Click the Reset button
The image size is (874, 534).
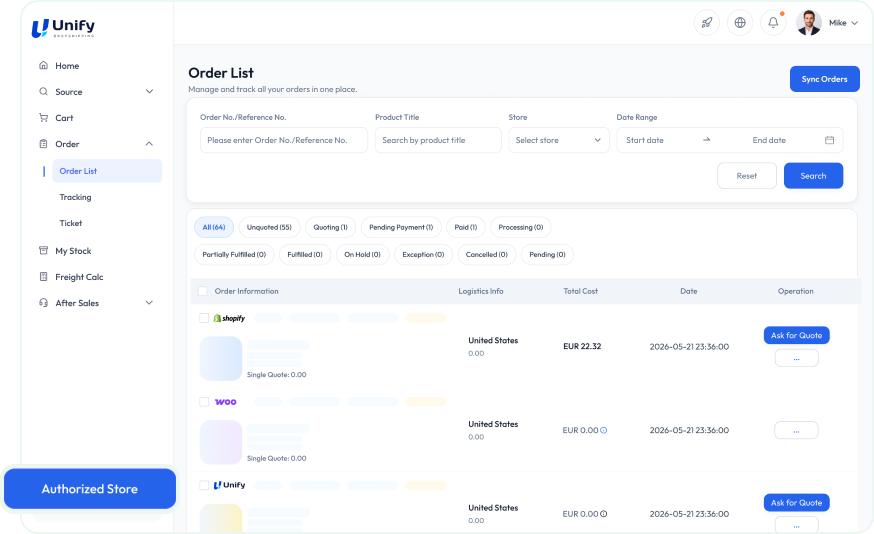(747, 176)
